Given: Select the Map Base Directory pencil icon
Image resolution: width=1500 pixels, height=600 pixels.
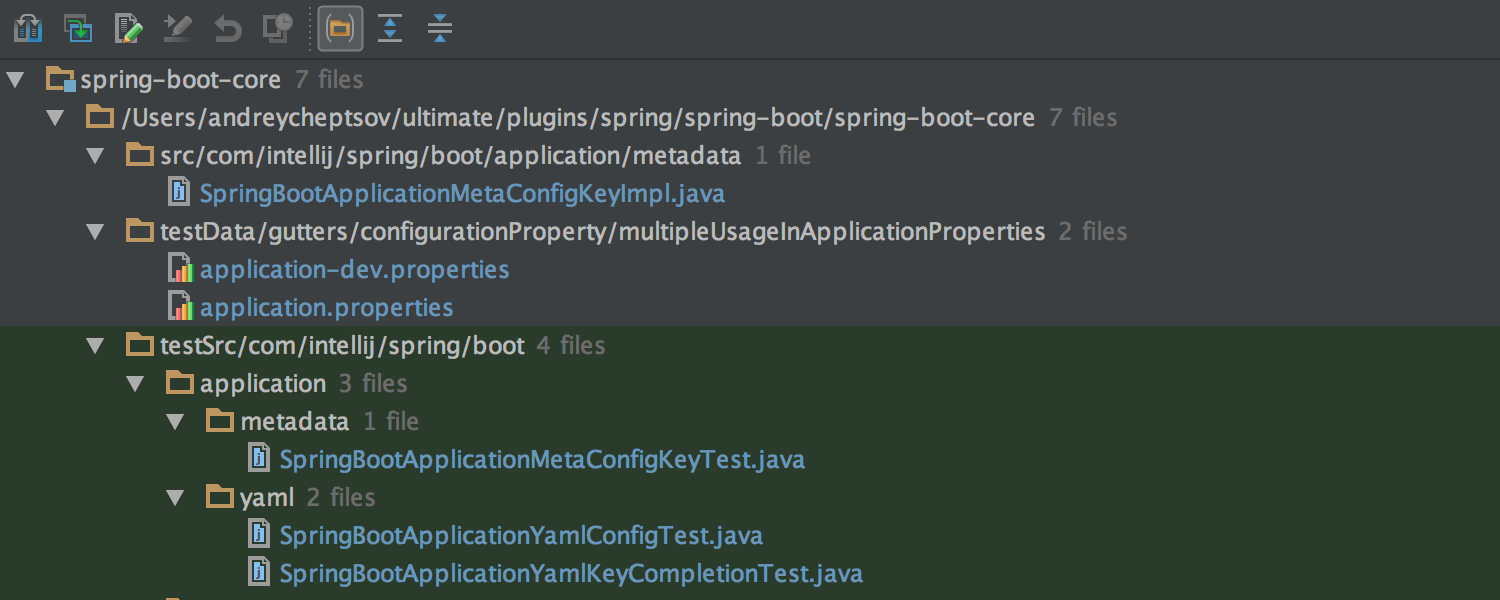Looking at the screenshot, I should coord(177,28).
